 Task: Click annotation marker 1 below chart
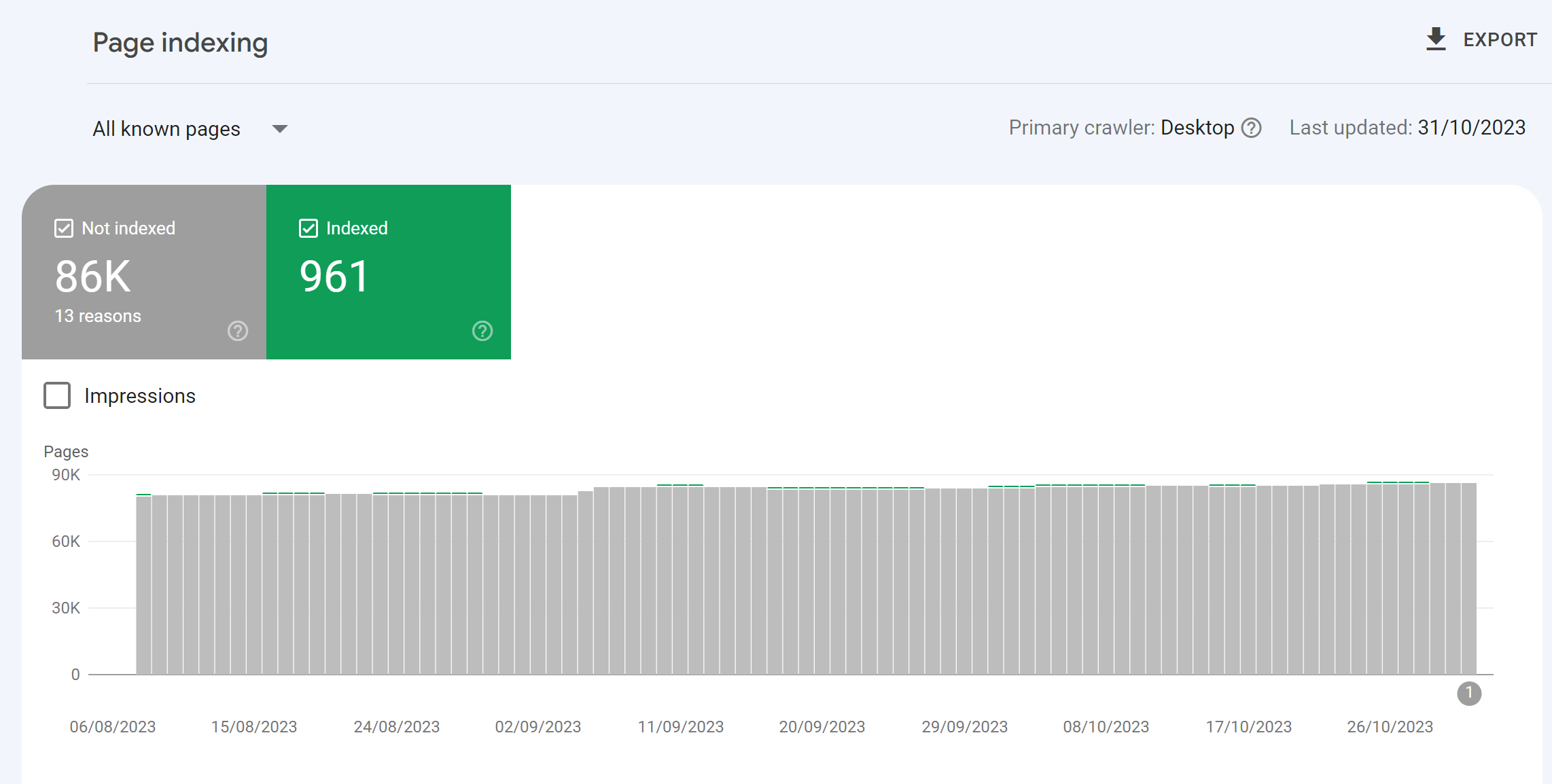click(x=1468, y=694)
